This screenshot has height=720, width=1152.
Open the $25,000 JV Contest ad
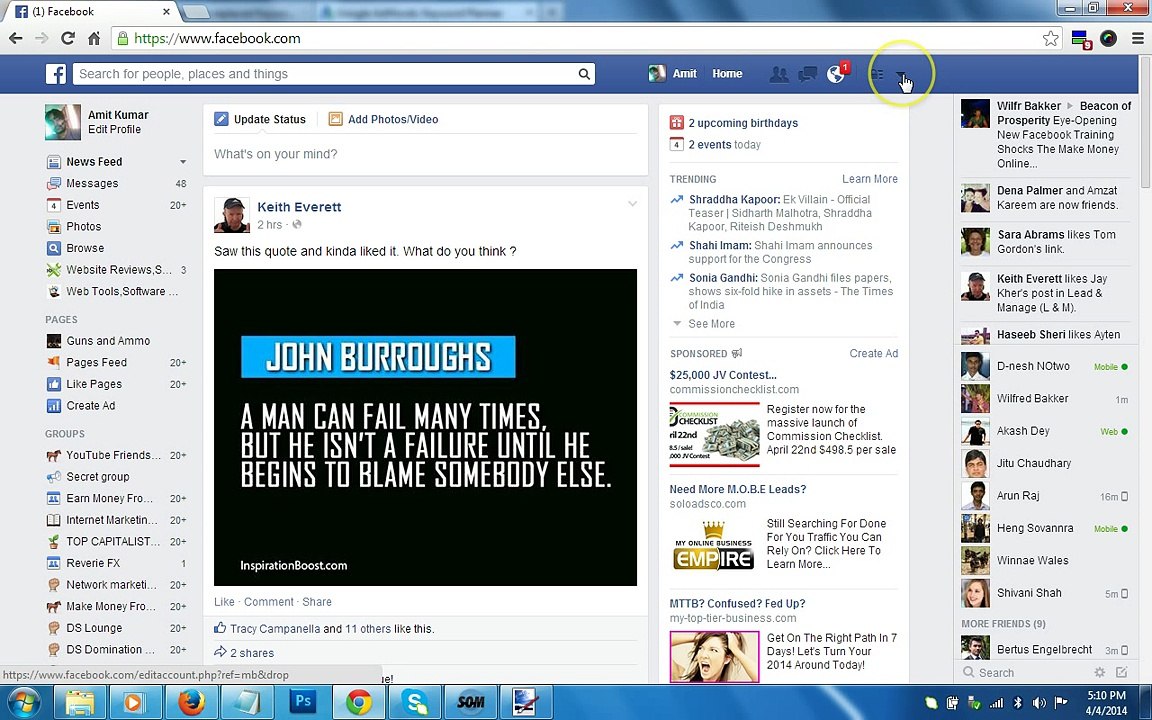click(723, 375)
